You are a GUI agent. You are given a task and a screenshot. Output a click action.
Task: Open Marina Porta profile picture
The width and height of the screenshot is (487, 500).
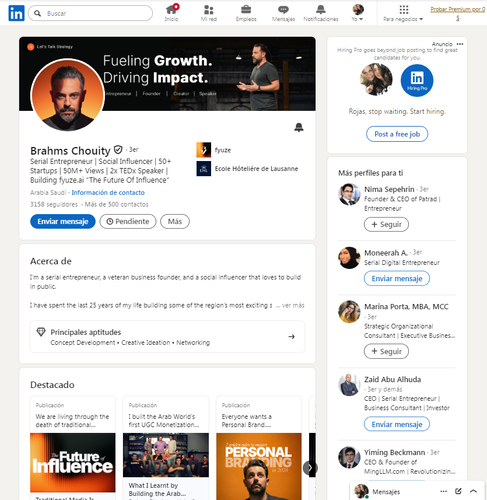[349, 312]
